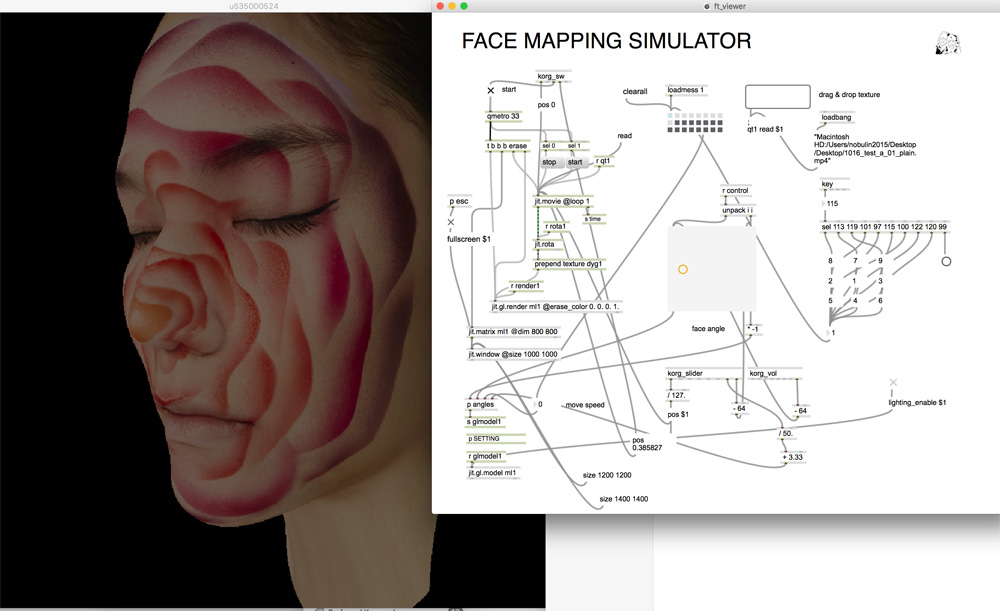Click the orange bang circle inside the preview window
This screenshot has height=611, width=1000.
click(x=683, y=269)
